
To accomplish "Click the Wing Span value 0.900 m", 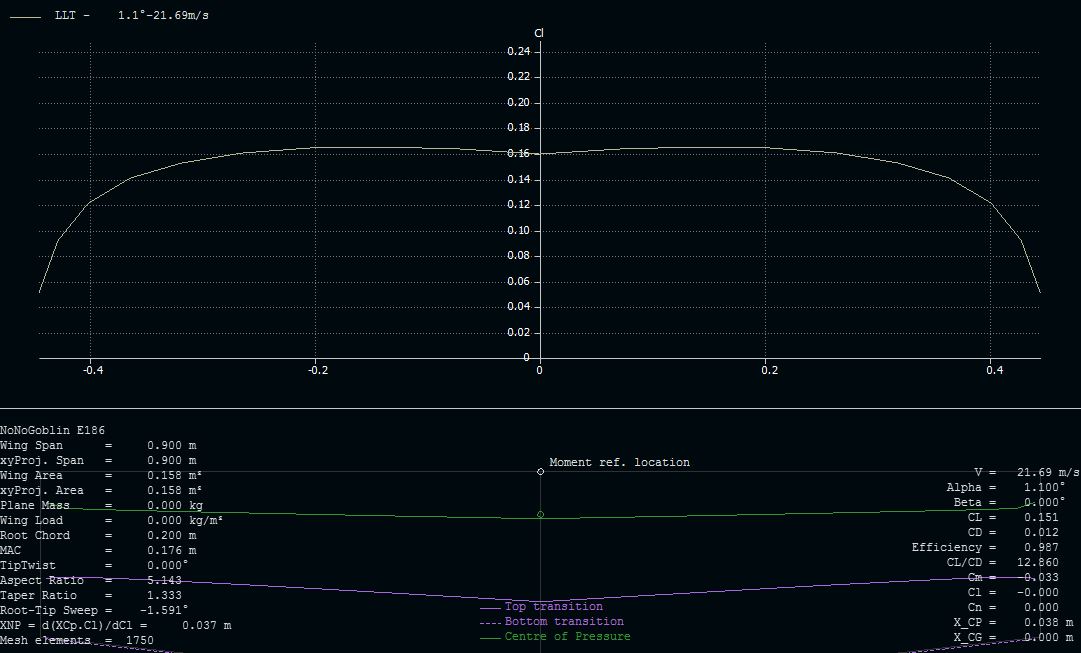I will 171,445.
